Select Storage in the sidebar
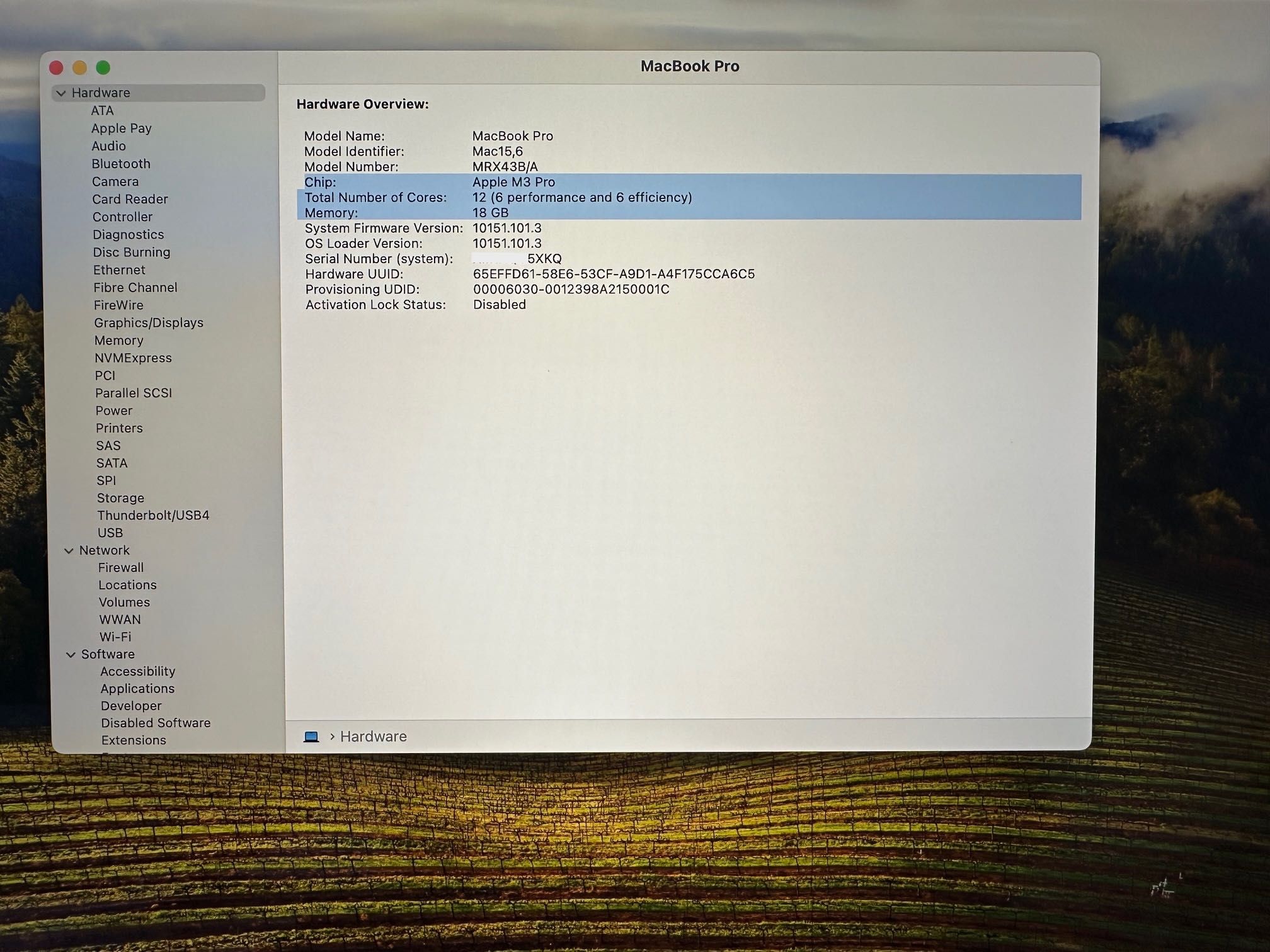The width and height of the screenshot is (1270, 952). (120, 498)
